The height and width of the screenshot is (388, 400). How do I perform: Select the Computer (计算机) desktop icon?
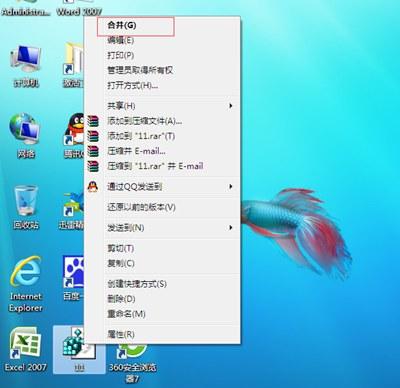(26, 65)
